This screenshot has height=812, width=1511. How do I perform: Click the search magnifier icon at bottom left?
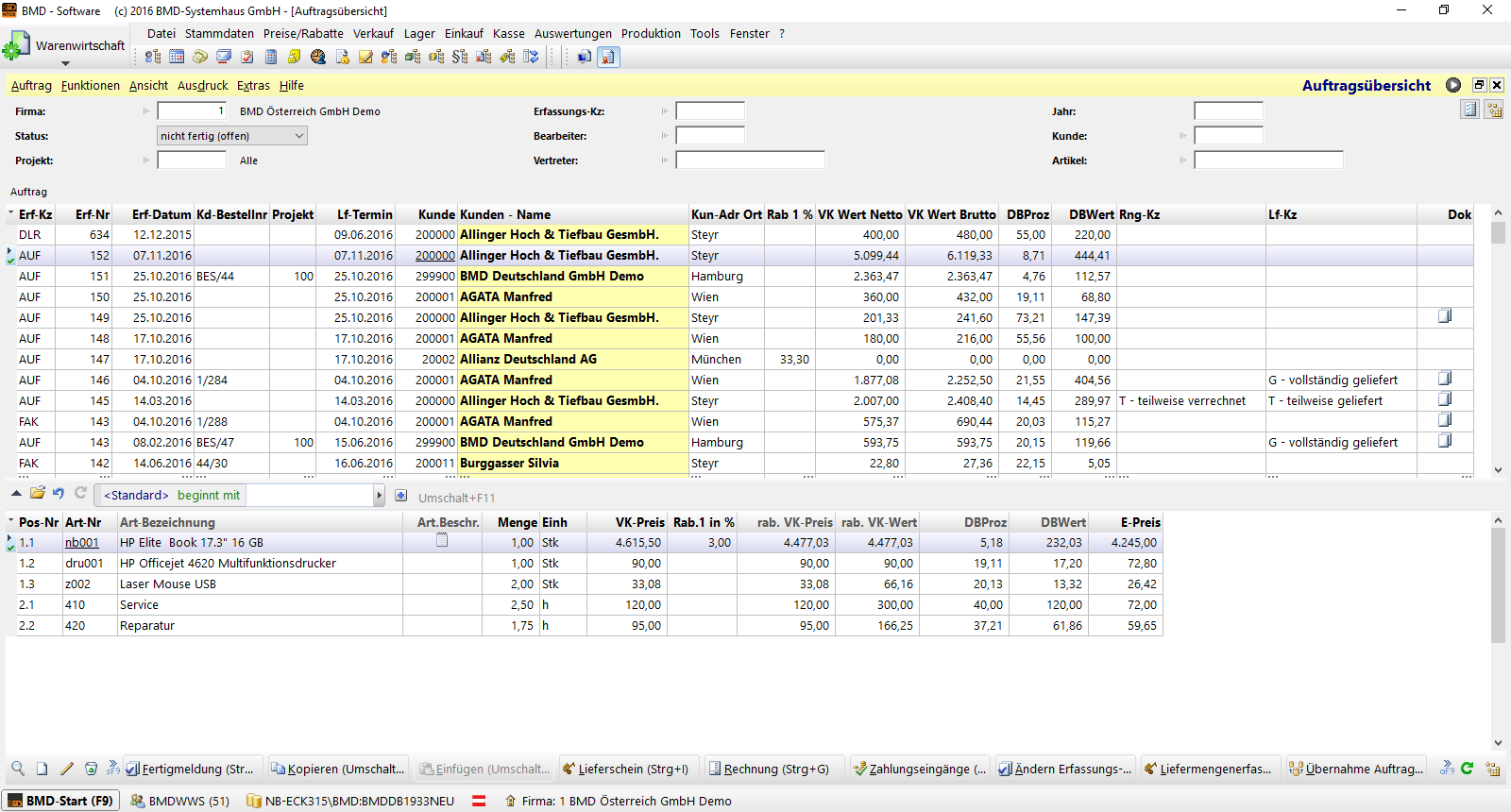(18, 769)
